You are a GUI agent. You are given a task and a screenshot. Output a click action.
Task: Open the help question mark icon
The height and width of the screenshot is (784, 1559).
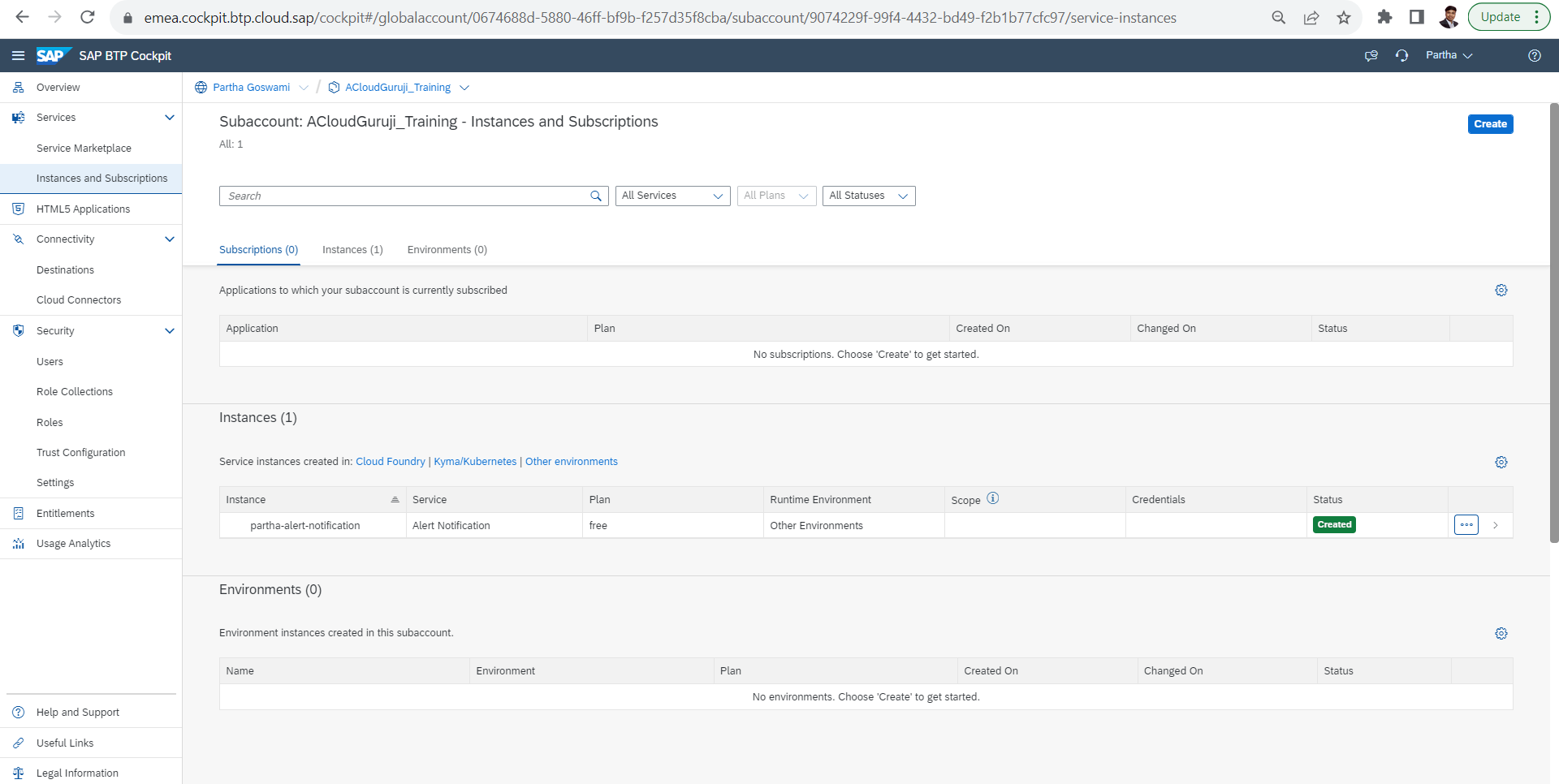tap(1534, 55)
